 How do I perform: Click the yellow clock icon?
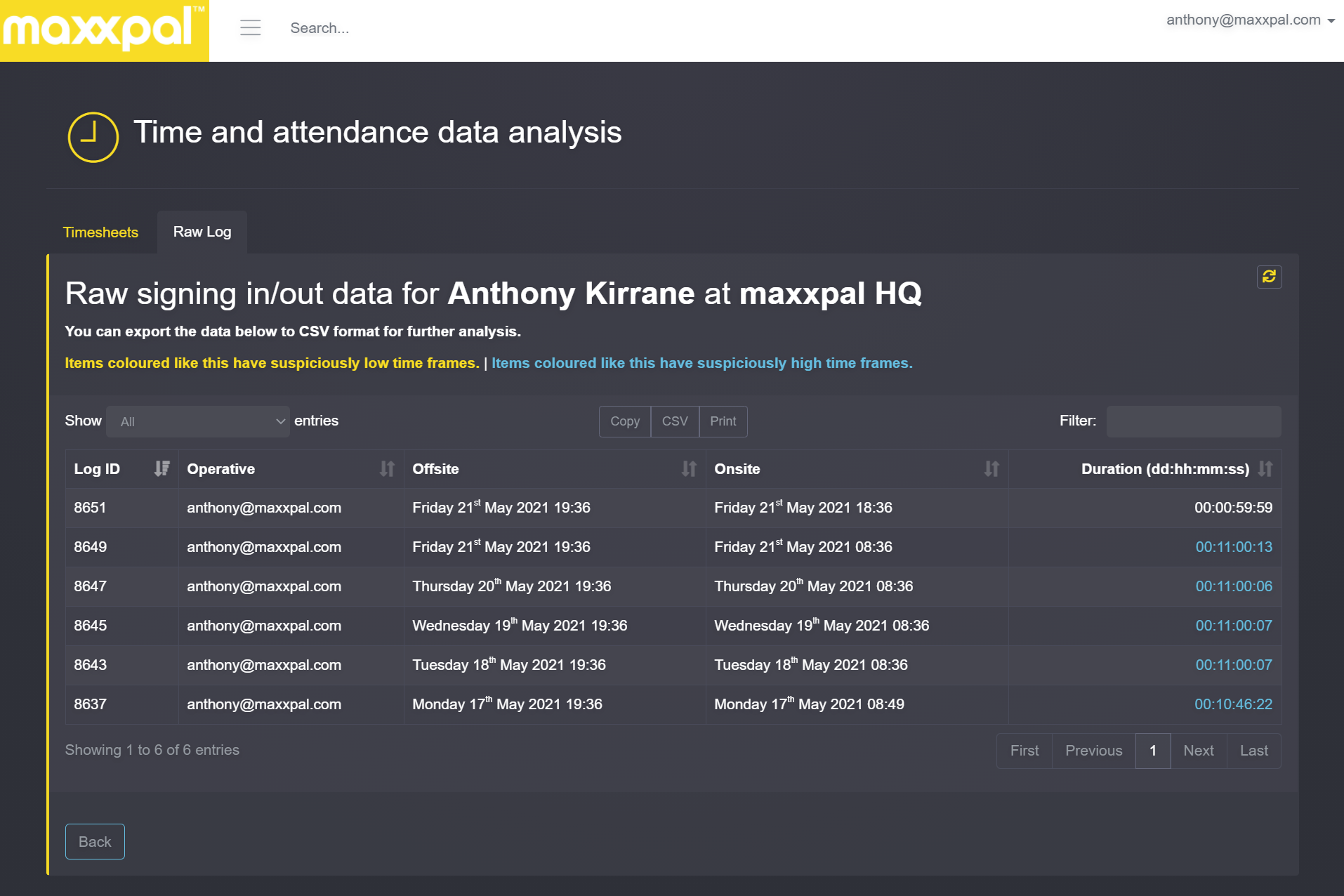[x=93, y=137]
